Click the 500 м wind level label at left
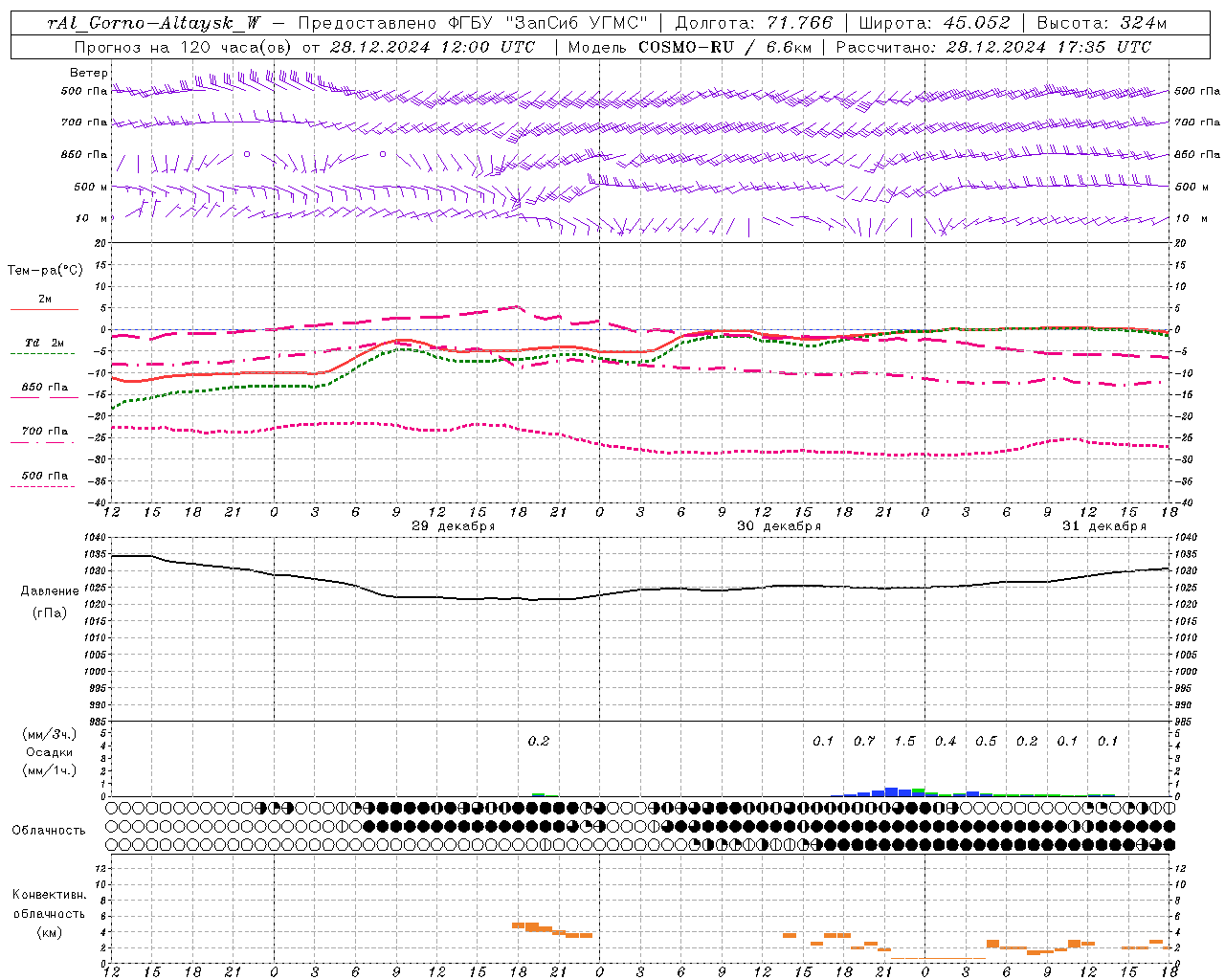Image resolution: width=1225 pixels, height=980 pixels. coord(91,187)
